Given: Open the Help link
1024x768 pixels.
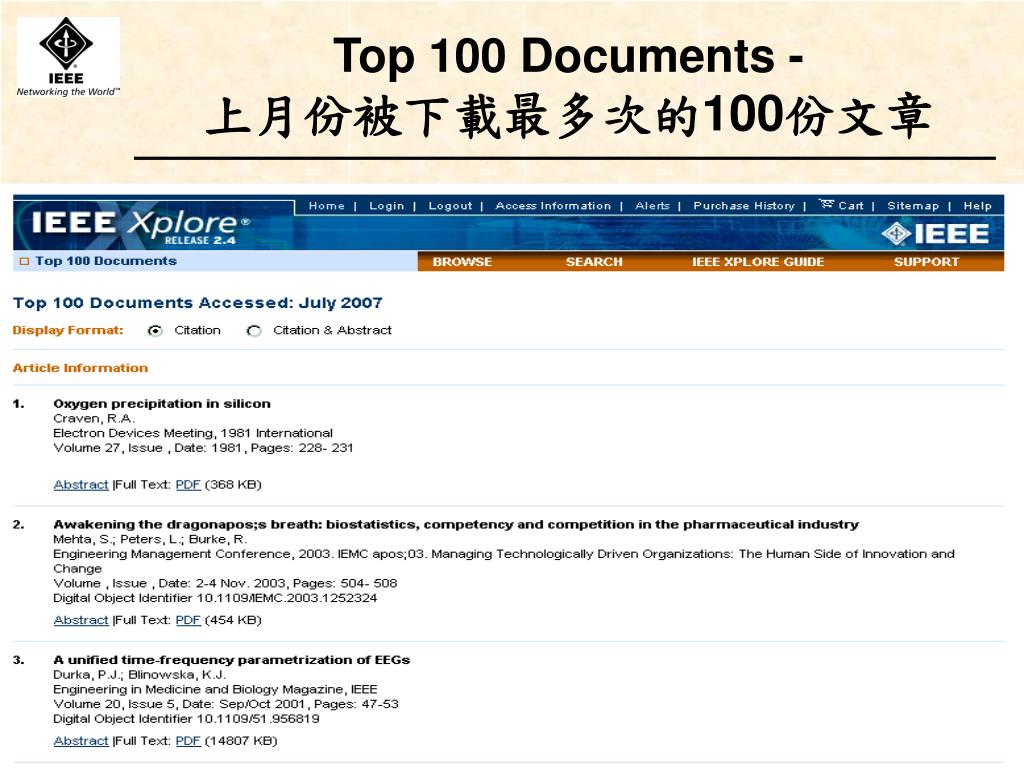Looking at the screenshot, I should pos(978,205).
